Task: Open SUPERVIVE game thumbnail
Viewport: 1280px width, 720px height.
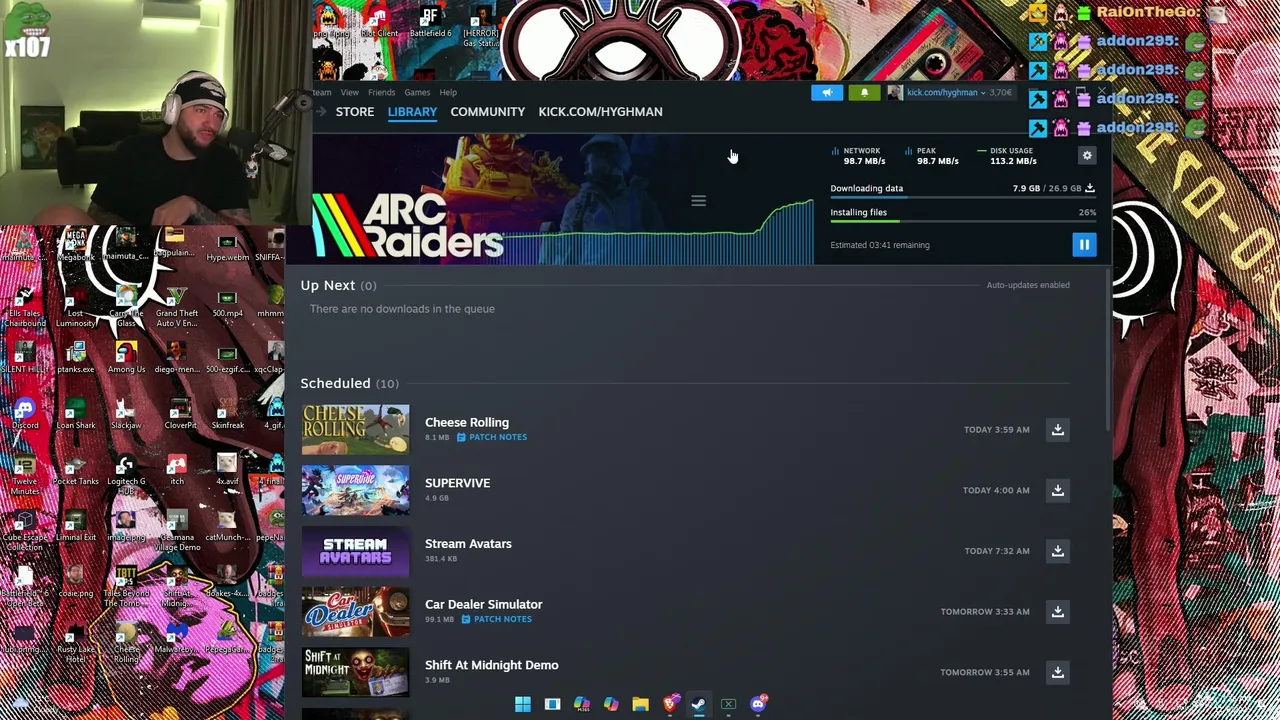Action: 355,490
